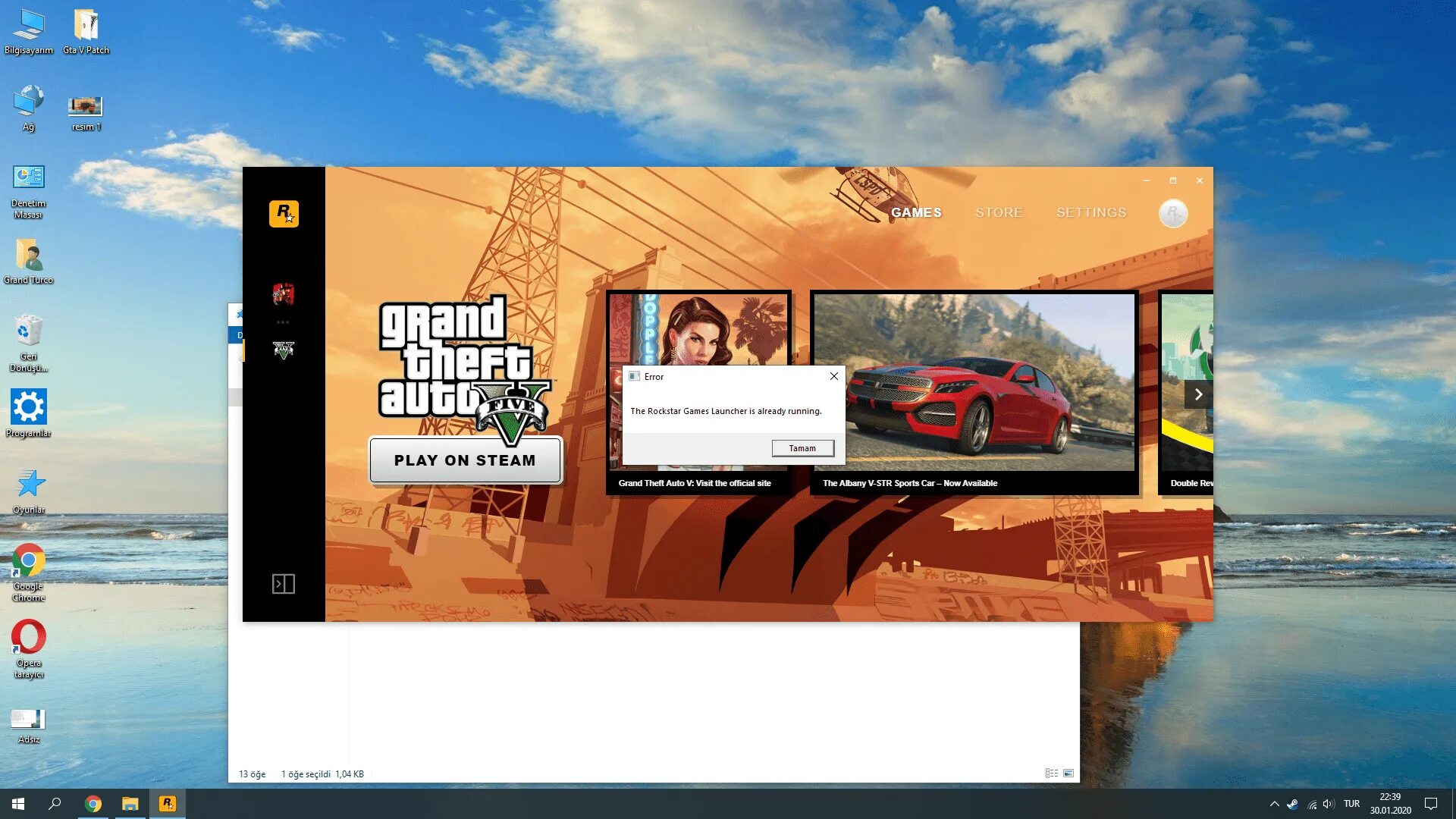Select the Gta V Patch folder icon
This screenshot has width=1456, height=819.
(x=86, y=32)
